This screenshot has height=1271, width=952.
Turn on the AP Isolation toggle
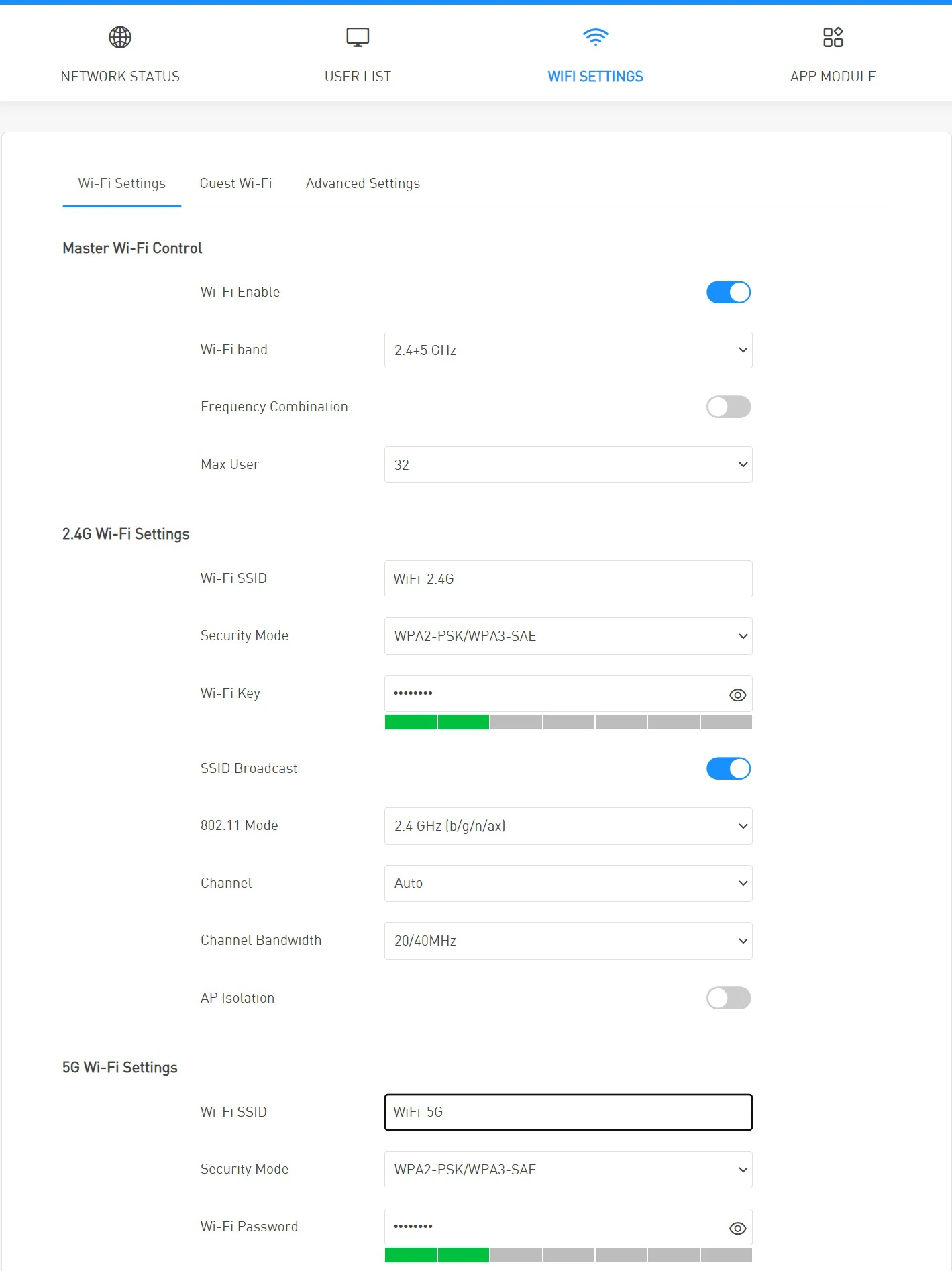(x=729, y=999)
